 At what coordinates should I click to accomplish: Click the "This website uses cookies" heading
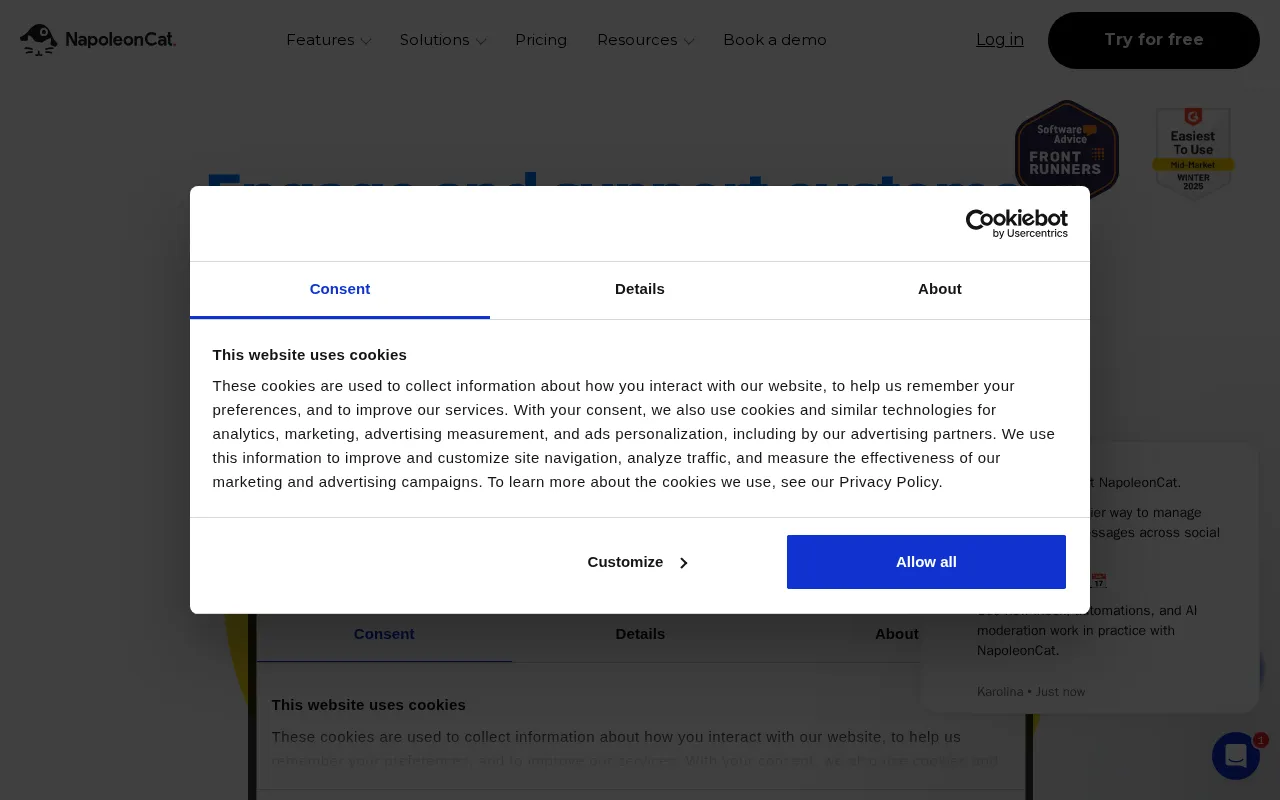tap(309, 354)
